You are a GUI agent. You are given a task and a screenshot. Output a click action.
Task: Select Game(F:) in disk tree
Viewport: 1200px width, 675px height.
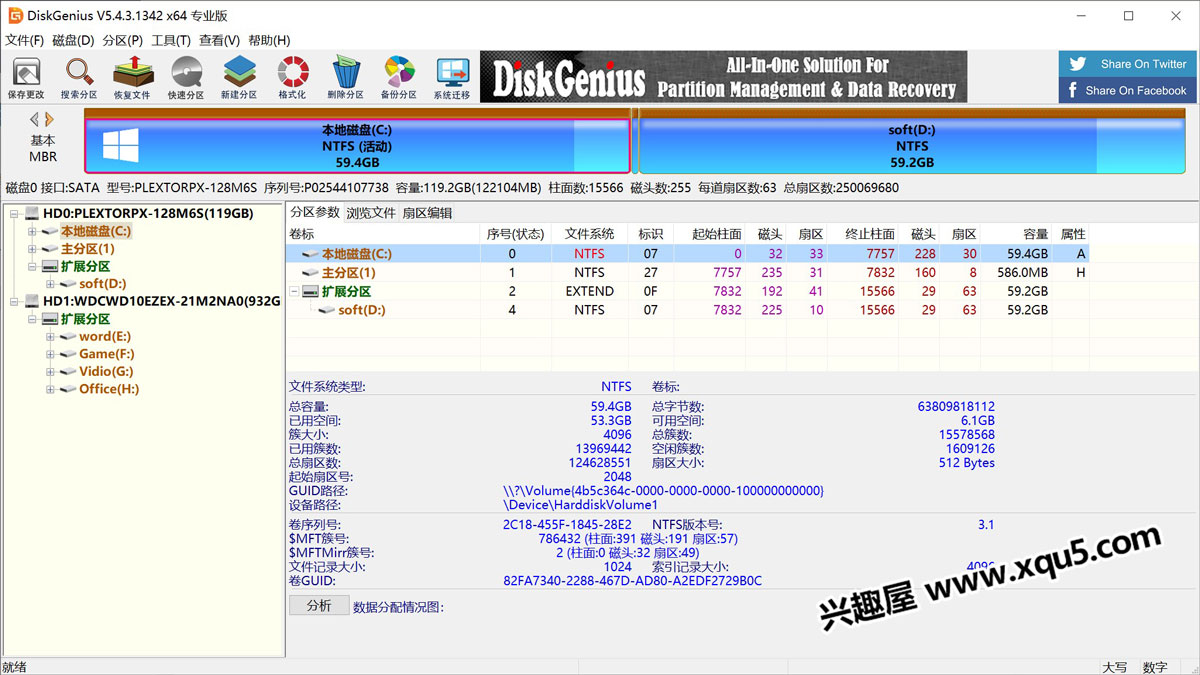click(107, 354)
